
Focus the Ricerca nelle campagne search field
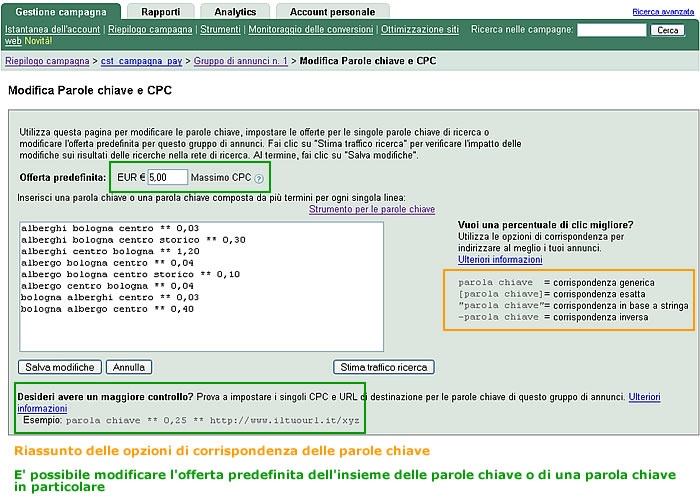[612, 30]
